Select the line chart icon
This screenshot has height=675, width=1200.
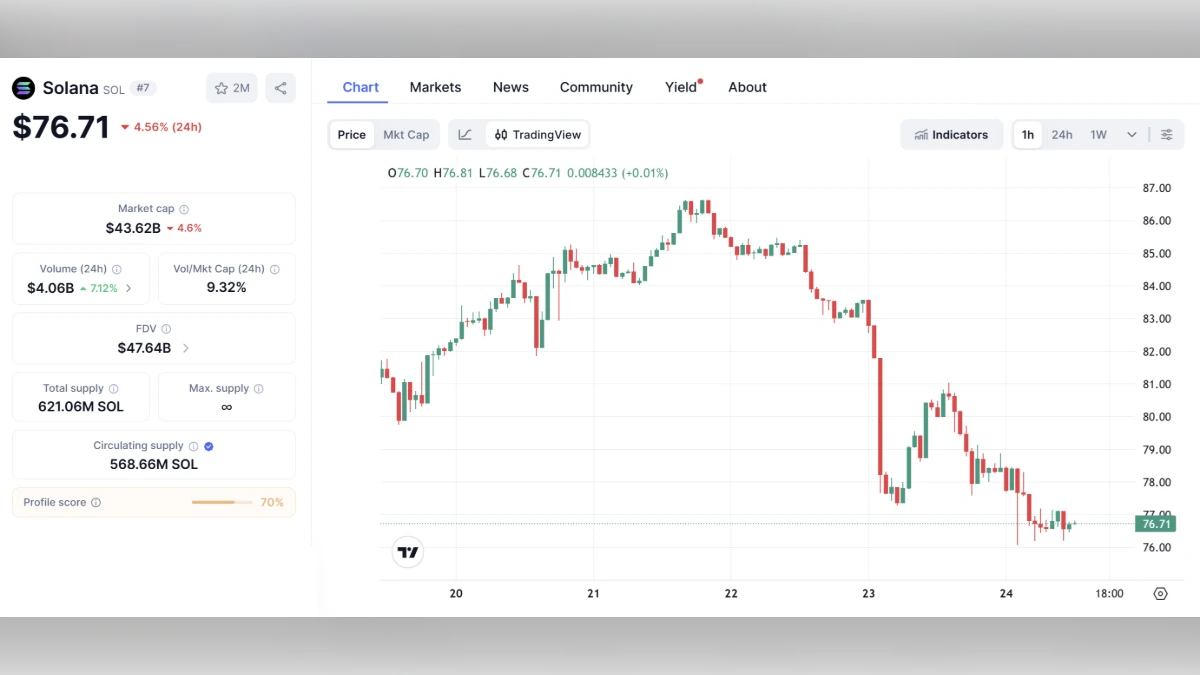click(x=464, y=134)
